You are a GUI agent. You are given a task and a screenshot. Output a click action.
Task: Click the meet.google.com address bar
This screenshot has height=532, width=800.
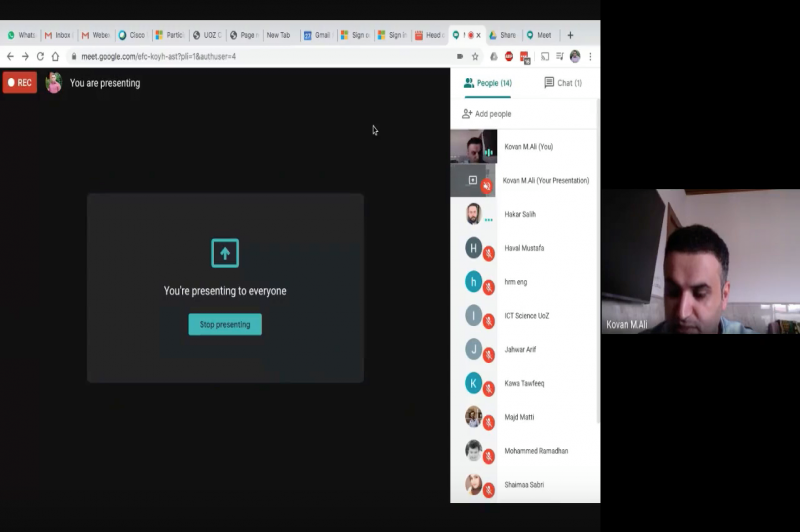[250, 57]
